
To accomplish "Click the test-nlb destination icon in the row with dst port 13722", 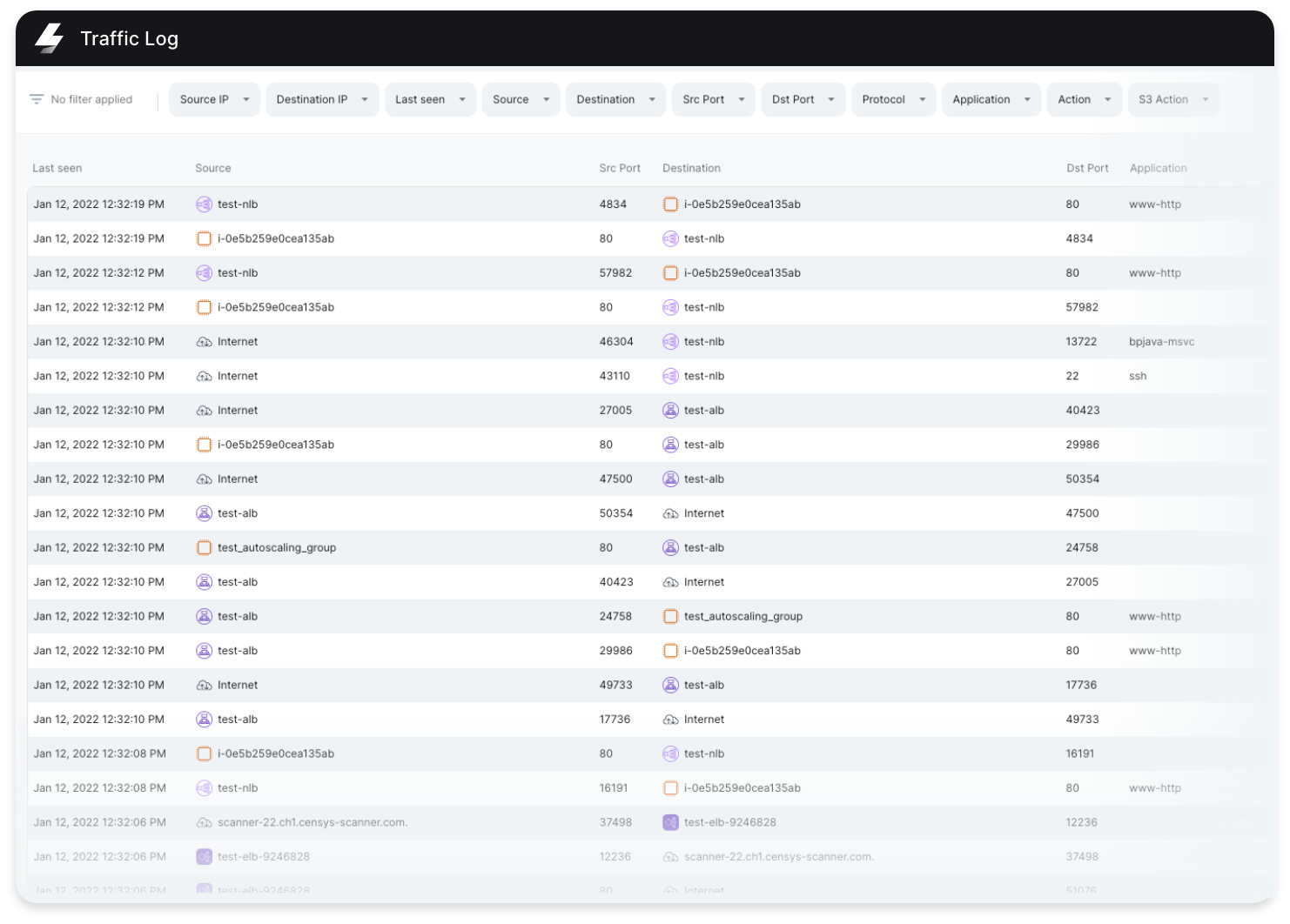I will tap(670, 342).
